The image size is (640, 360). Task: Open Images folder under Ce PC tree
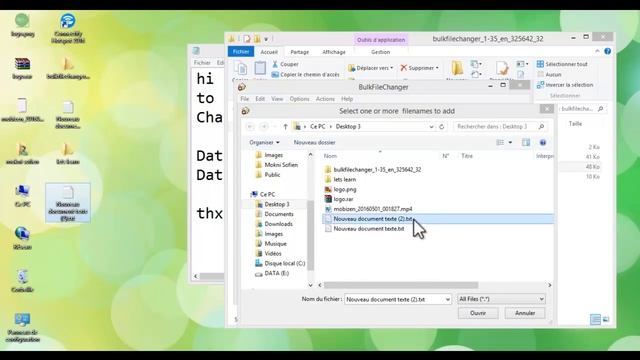[269, 234]
